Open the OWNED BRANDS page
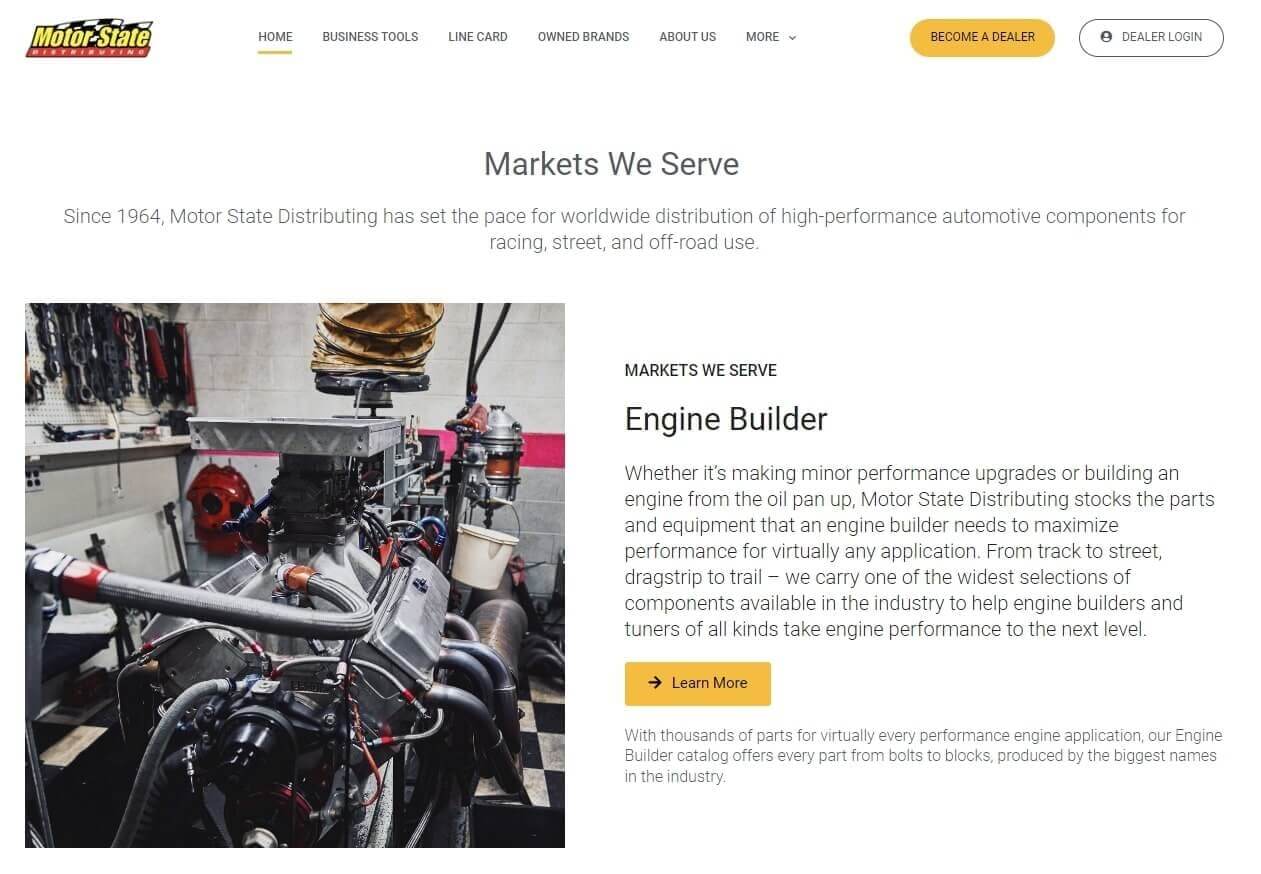Image resolution: width=1261 pixels, height=874 pixels. [583, 37]
